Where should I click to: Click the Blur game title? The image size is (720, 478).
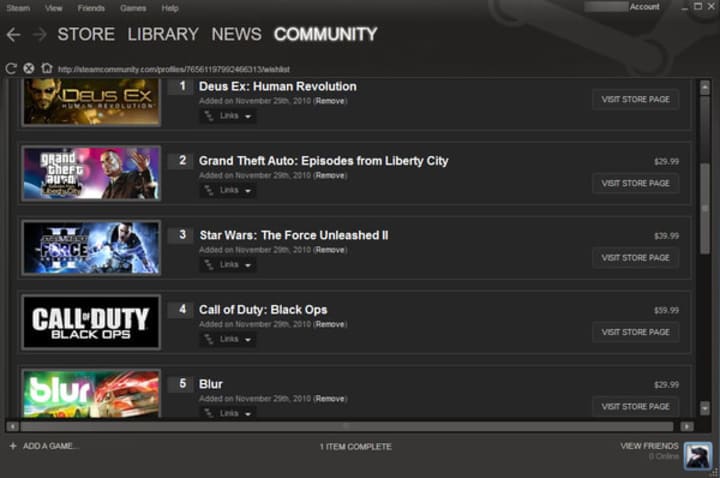(x=211, y=384)
